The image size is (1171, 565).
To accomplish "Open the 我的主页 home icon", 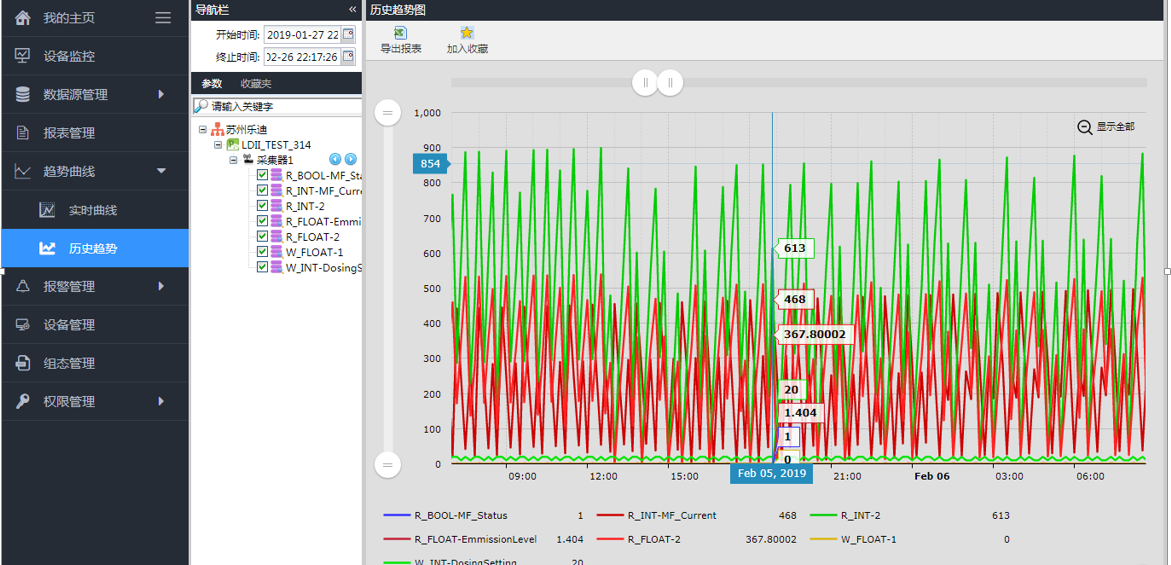I will click(23, 17).
